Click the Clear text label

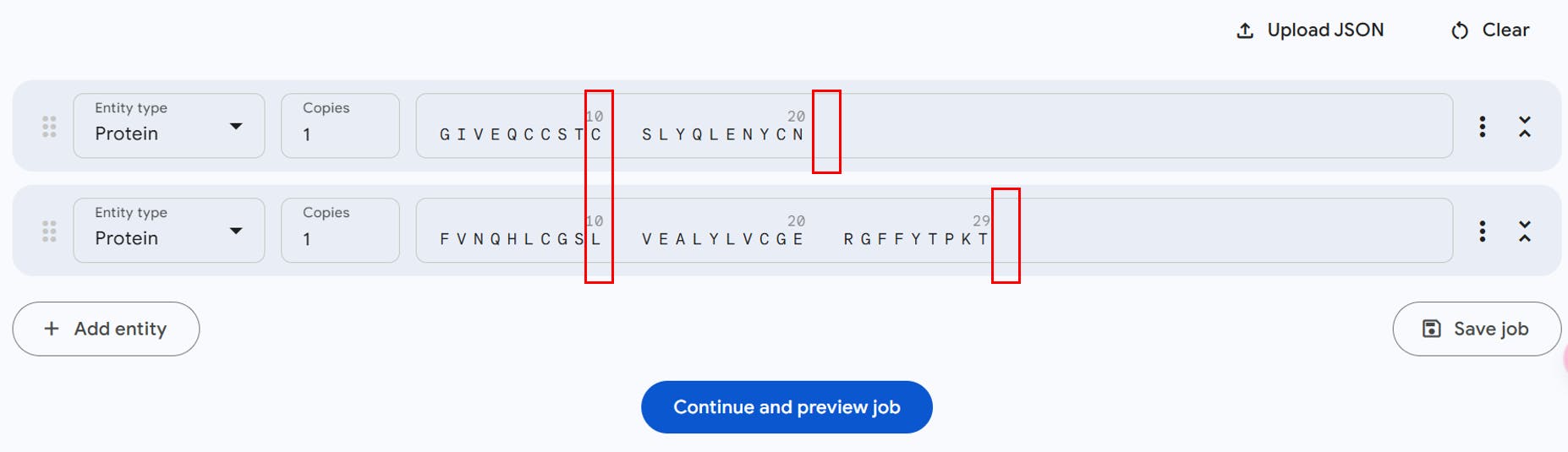1505,30
